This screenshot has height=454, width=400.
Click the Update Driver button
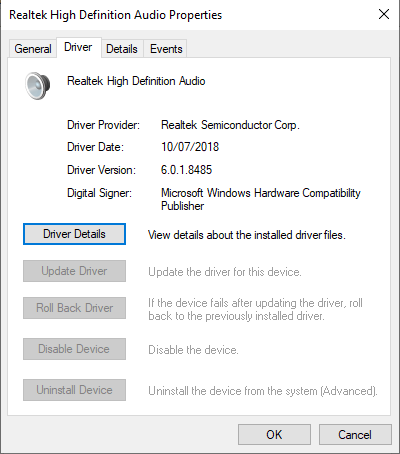coord(74,271)
